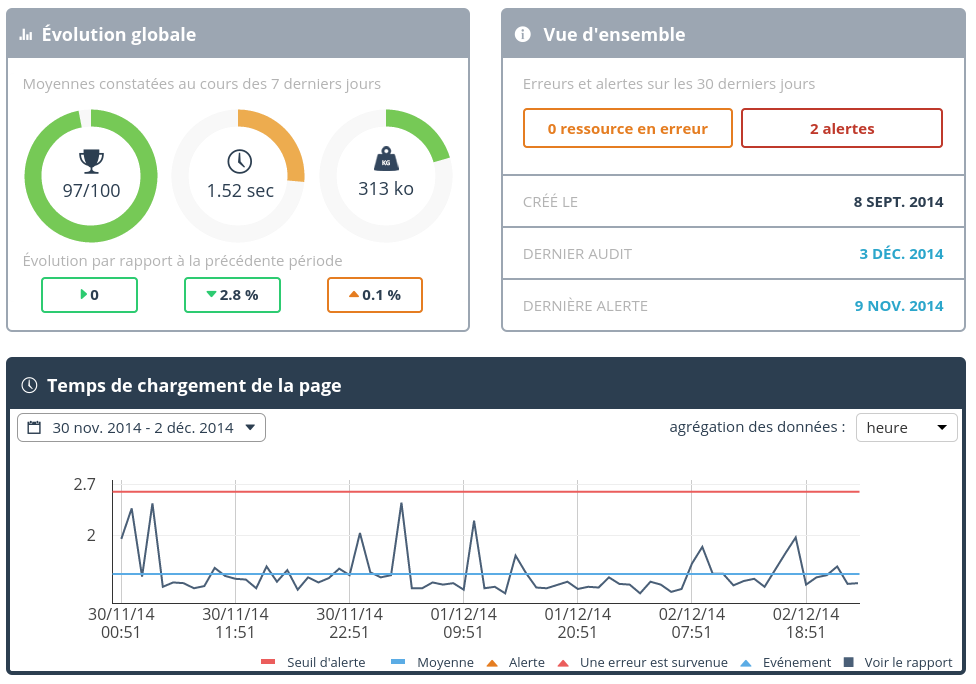The width and height of the screenshot is (976, 684).
Task: Toggle the Alerte legend entry
Action: tap(515, 662)
